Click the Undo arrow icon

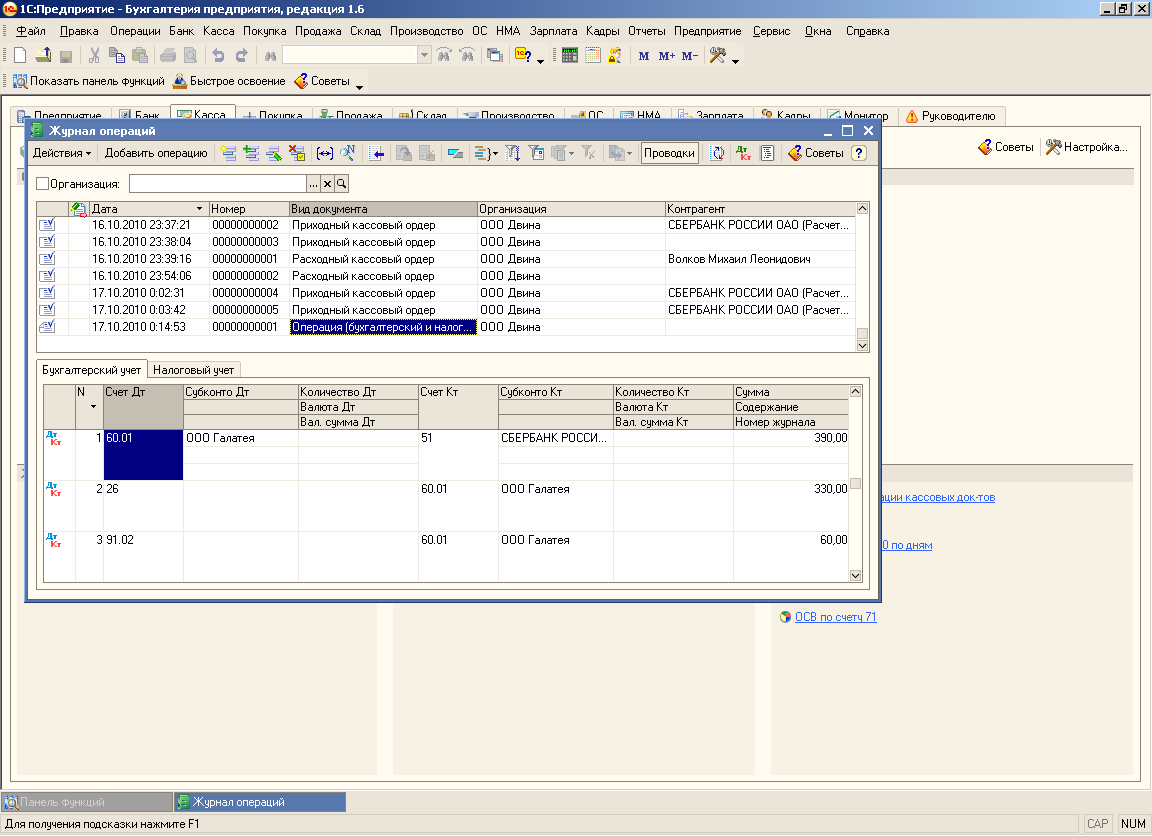click(x=218, y=55)
